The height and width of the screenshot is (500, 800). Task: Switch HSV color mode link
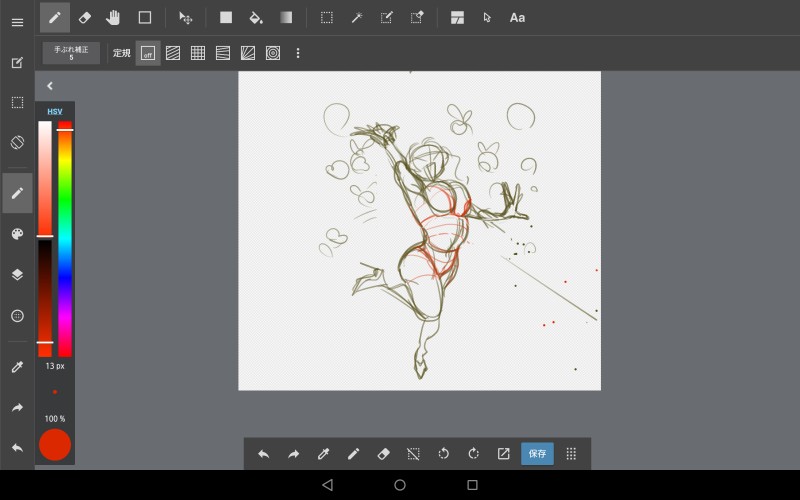click(x=55, y=111)
